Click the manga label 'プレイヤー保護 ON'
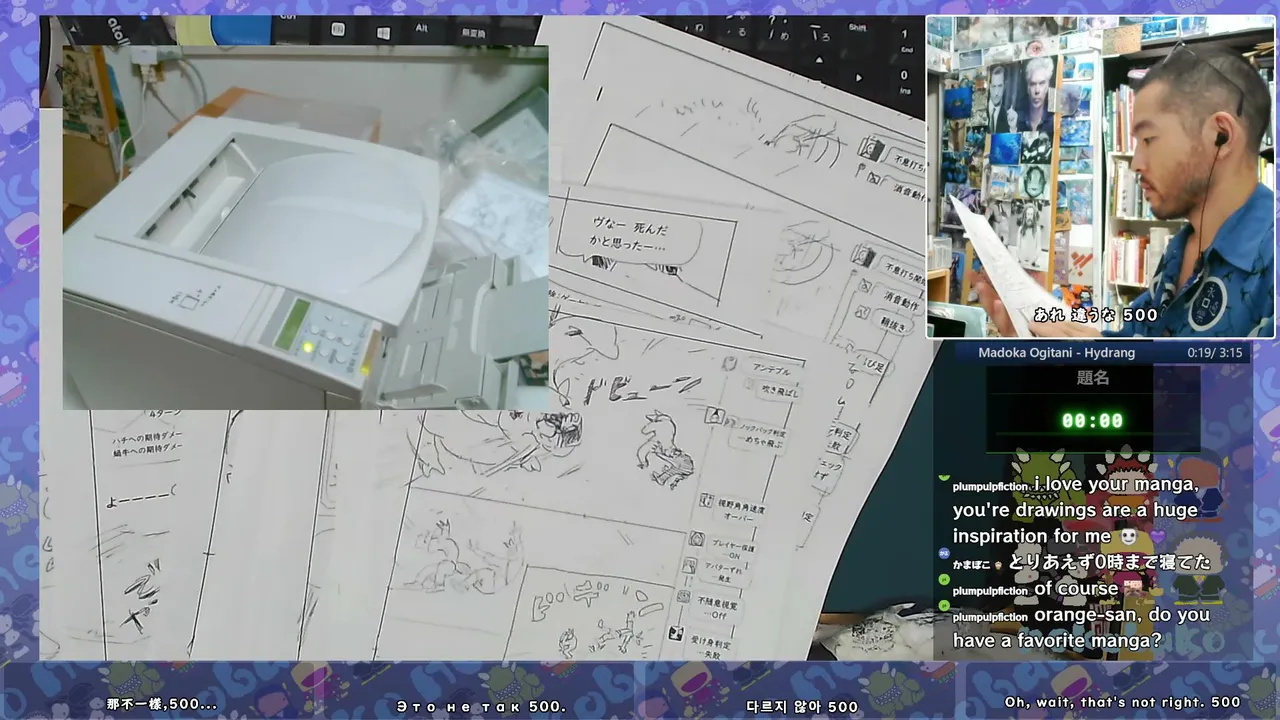 [732, 549]
